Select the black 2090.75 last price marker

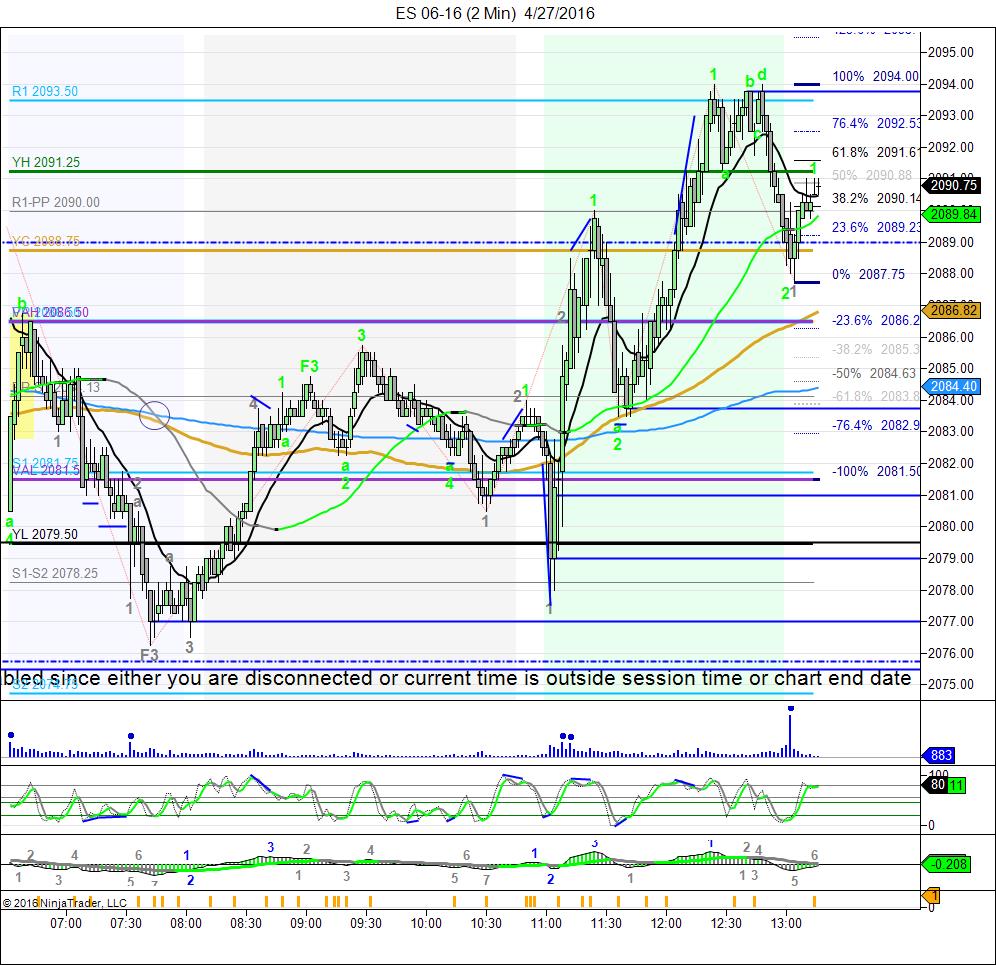(953, 185)
